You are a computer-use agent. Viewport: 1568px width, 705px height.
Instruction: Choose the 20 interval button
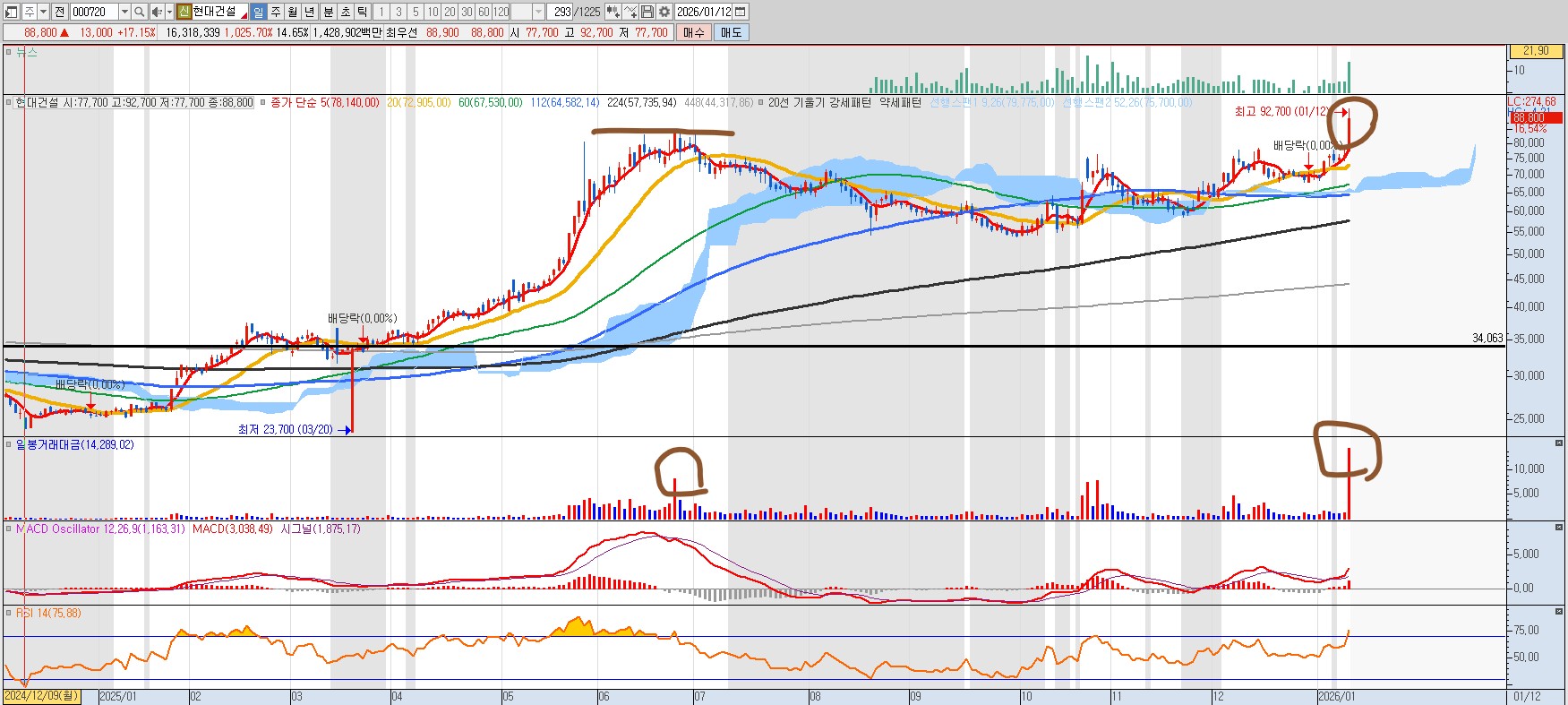click(450, 12)
